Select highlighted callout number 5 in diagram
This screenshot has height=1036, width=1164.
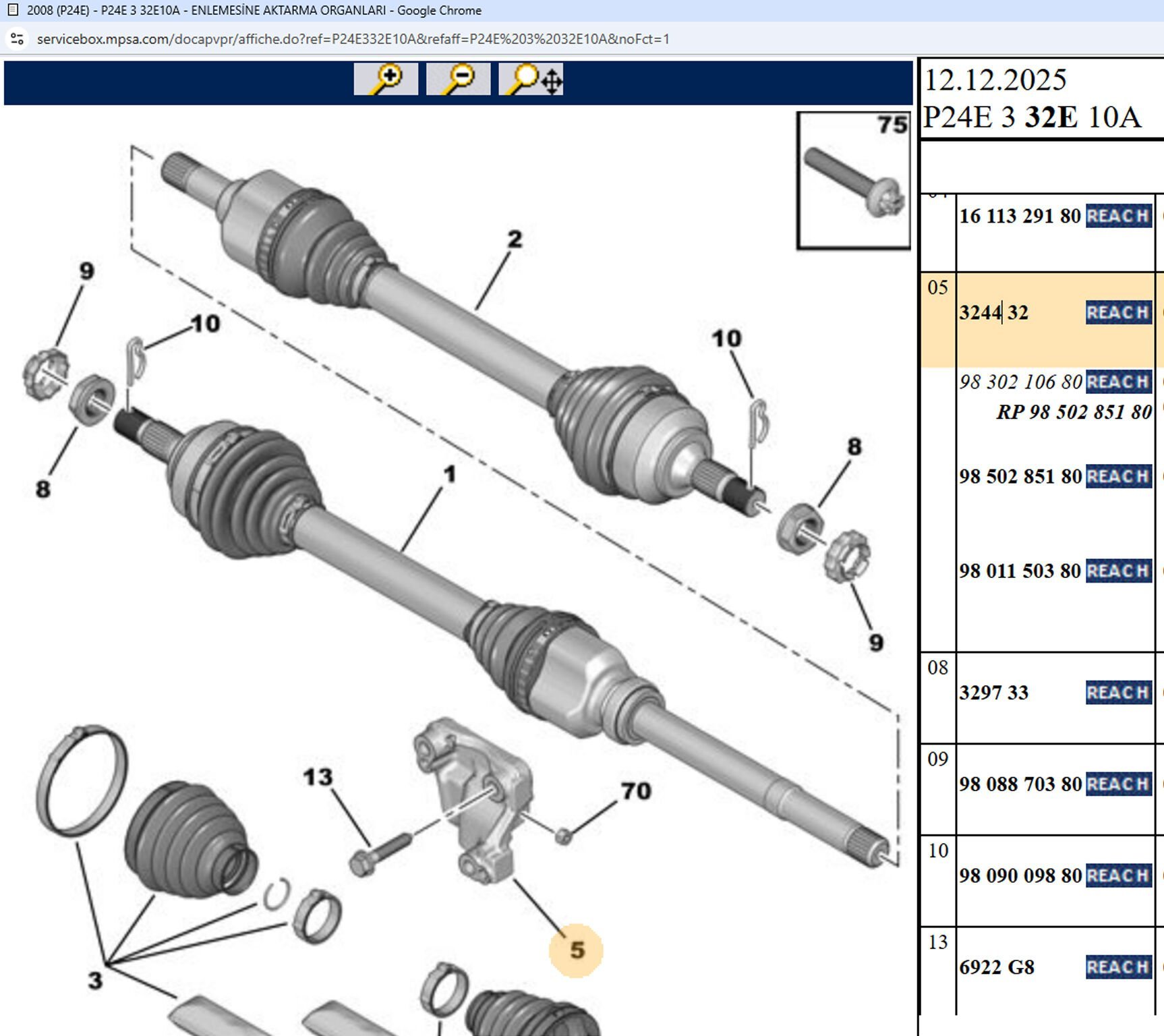[576, 950]
